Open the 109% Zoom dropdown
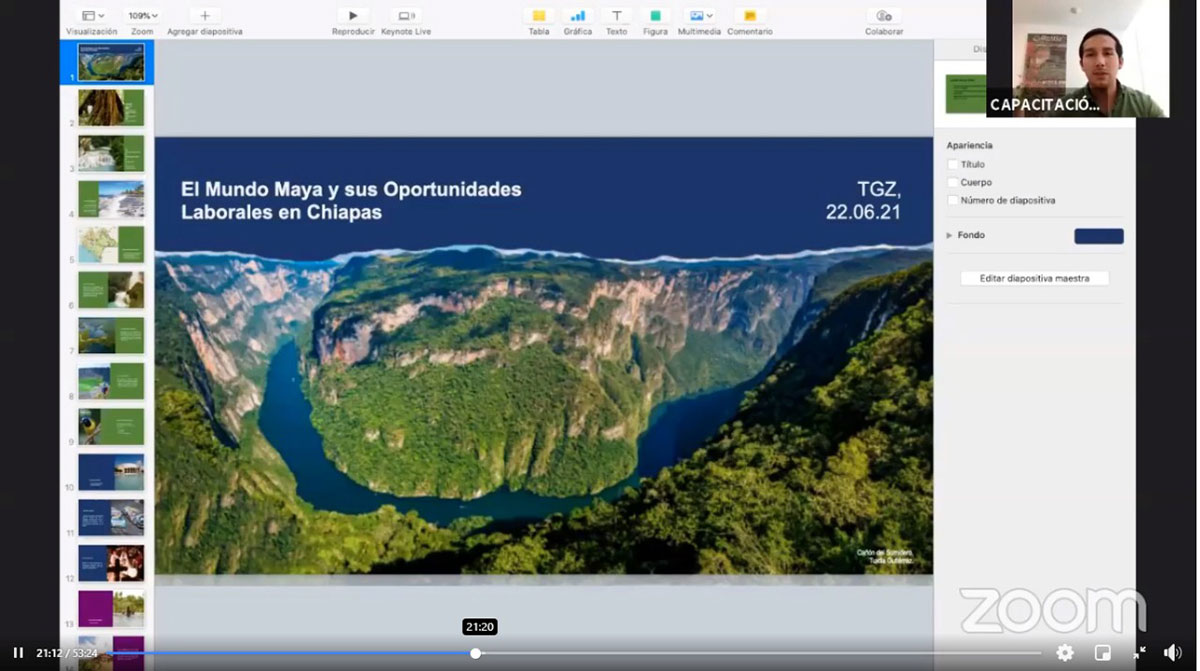This screenshot has width=1200, height=671. point(142,16)
